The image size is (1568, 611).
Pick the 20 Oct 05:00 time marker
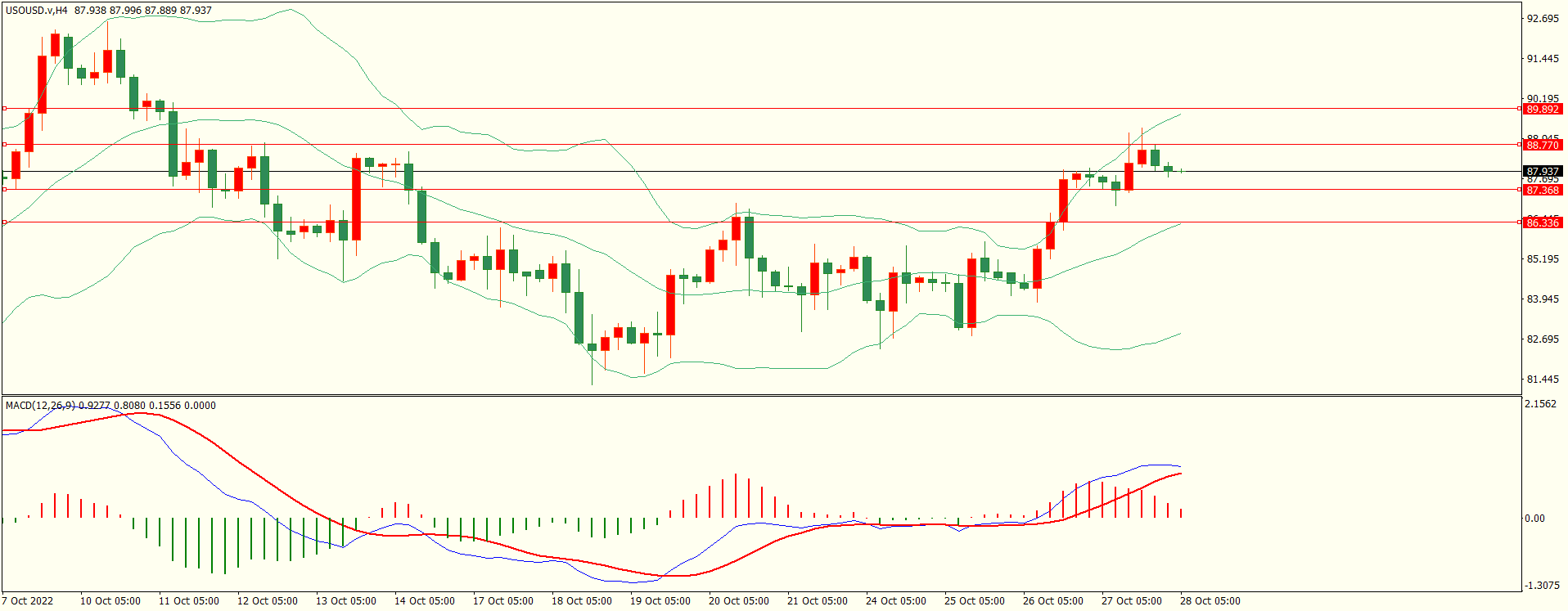pyautogui.click(x=738, y=600)
